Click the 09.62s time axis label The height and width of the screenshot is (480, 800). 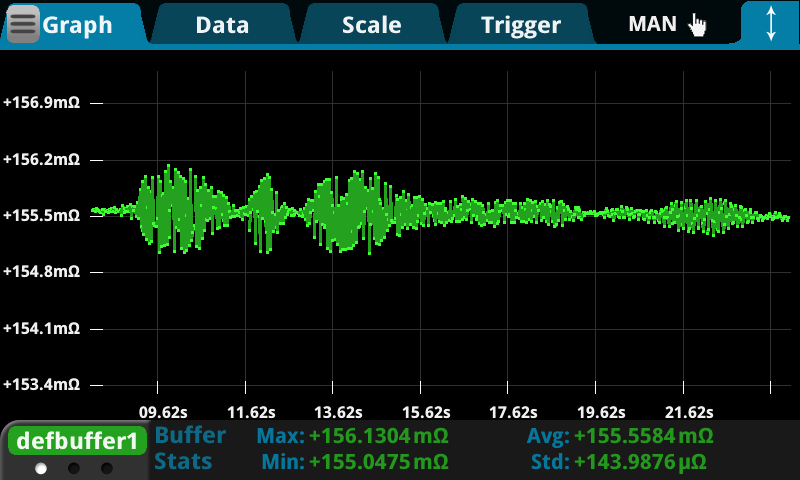coord(163,412)
